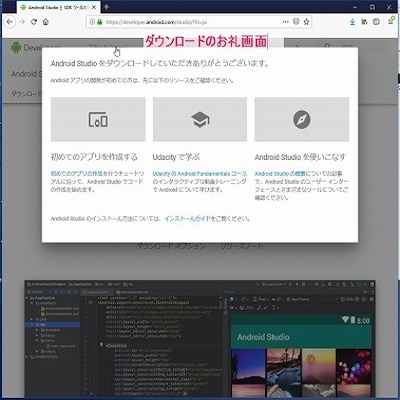Click the compass card image
This screenshot has height=400, width=400.
pos(302,119)
